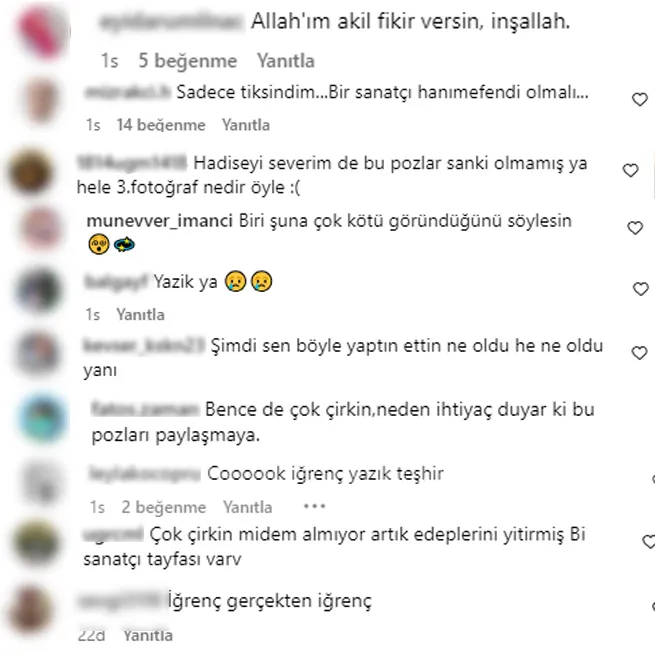Open three-dots menu under 'Coooook iğrenç' comment
The width and height of the screenshot is (655, 655).
coord(314,507)
